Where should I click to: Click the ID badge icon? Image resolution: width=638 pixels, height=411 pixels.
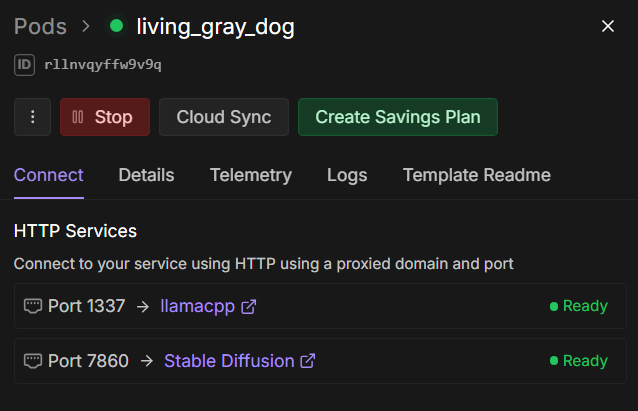25,65
